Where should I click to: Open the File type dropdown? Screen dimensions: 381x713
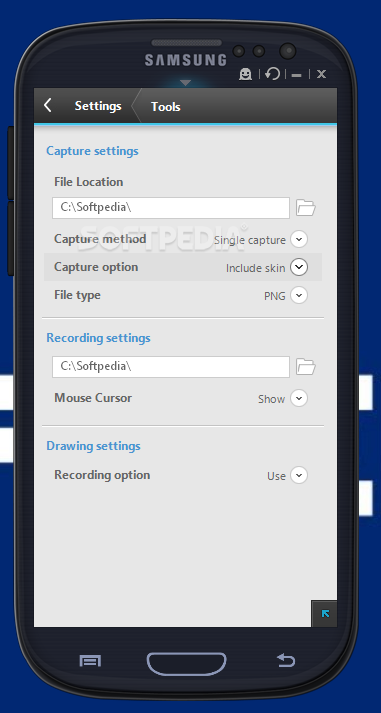[x=299, y=296]
